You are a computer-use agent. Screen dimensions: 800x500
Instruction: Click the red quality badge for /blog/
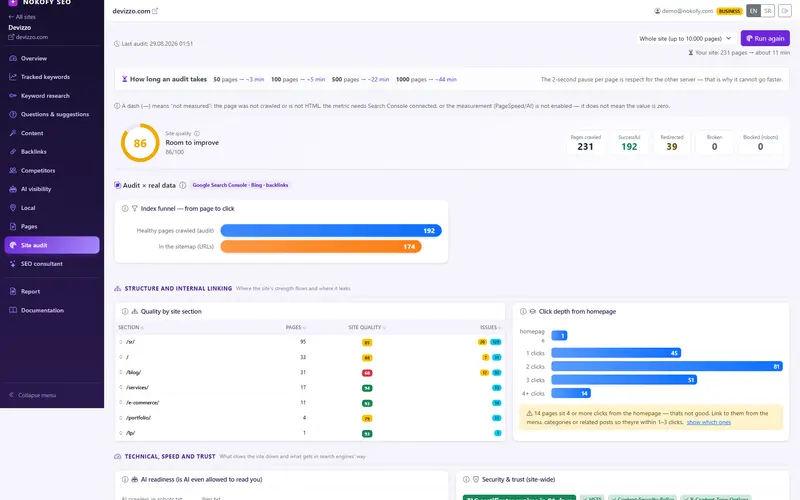pos(367,373)
